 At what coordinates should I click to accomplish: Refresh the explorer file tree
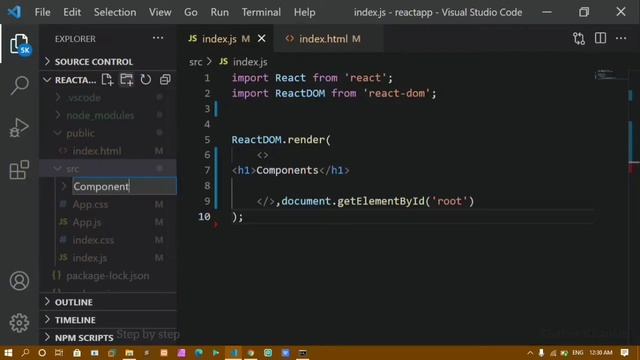[146, 80]
